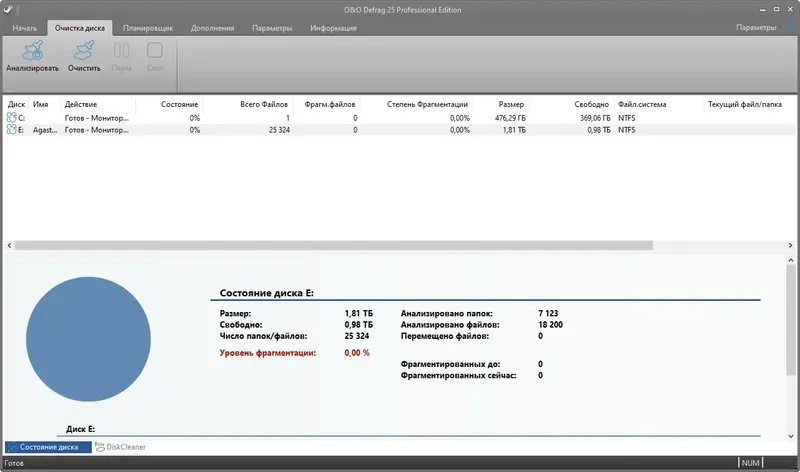Click the Перемещено файлов label

tap(444, 336)
